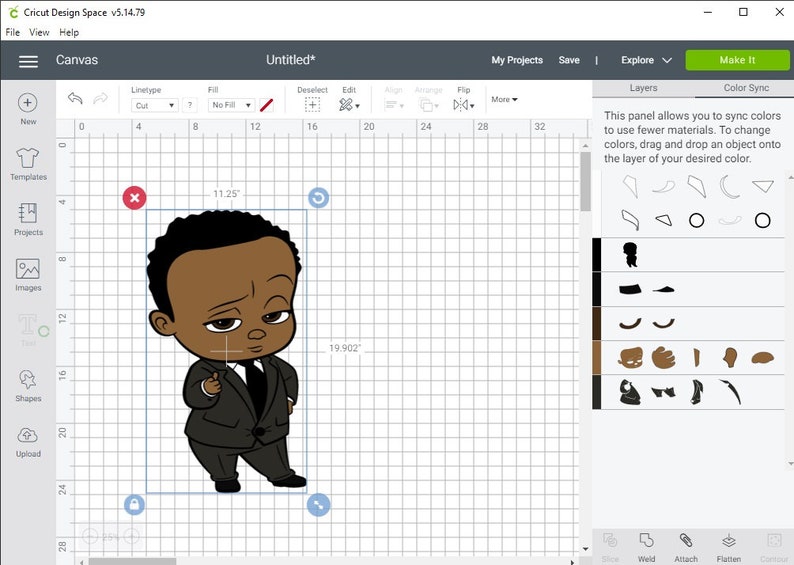The width and height of the screenshot is (794, 565).
Task: Open the hamburger navigation menu
Action: click(28, 61)
